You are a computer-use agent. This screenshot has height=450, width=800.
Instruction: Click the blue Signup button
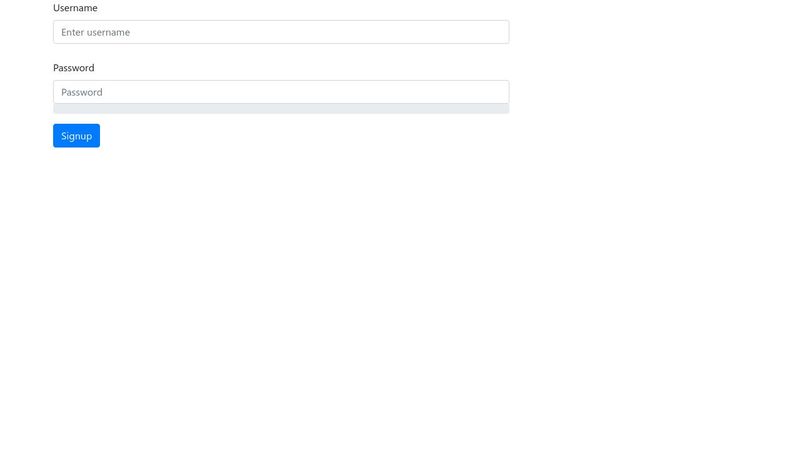(77, 136)
